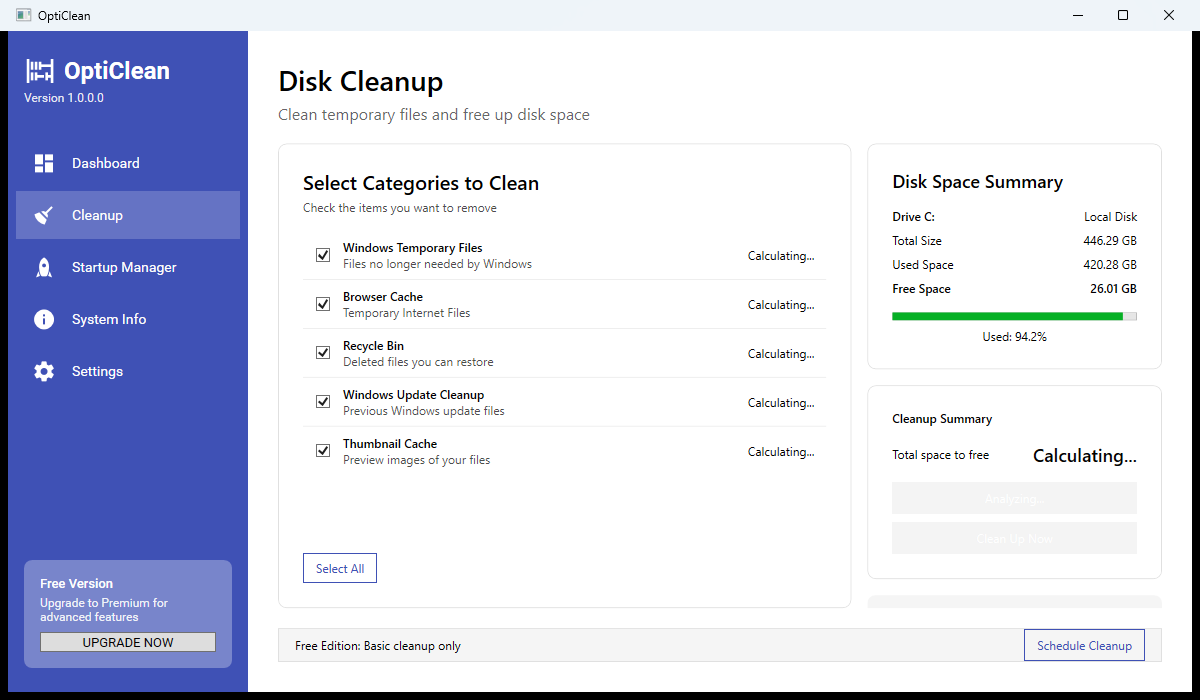Open the Dashboard page

[128, 163]
